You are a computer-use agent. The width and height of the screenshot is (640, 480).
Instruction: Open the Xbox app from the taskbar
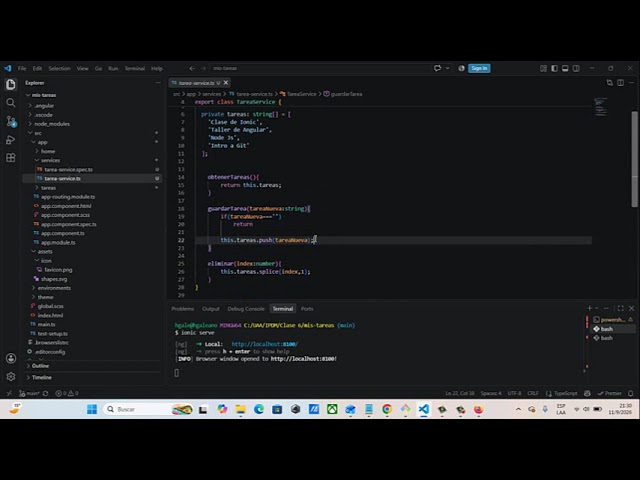point(332,409)
